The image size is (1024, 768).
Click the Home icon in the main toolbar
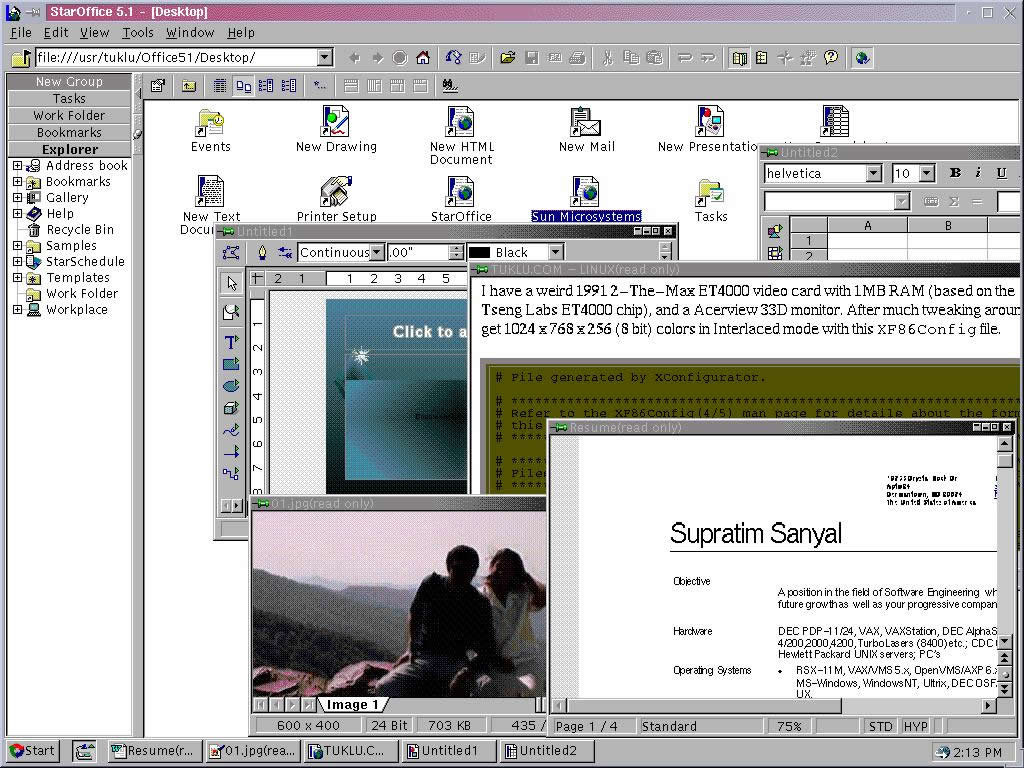(423, 58)
